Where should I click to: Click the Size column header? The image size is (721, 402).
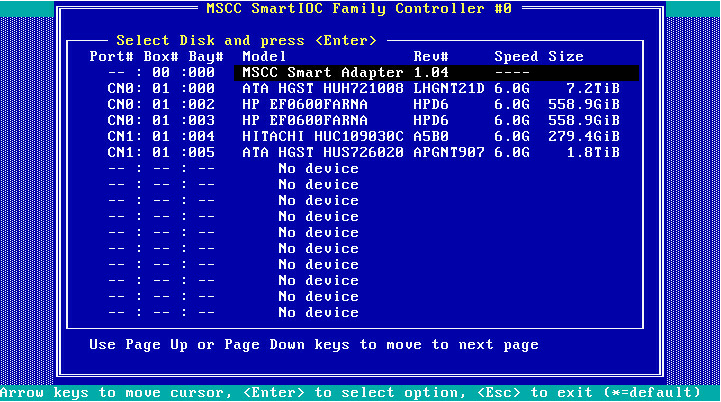(x=566, y=57)
